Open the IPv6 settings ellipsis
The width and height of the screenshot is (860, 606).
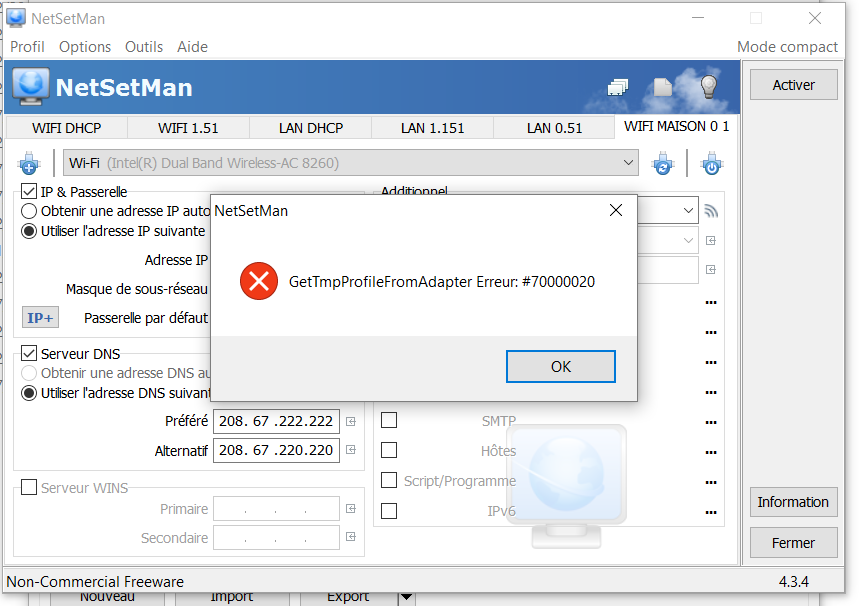[x=711, y=512]
